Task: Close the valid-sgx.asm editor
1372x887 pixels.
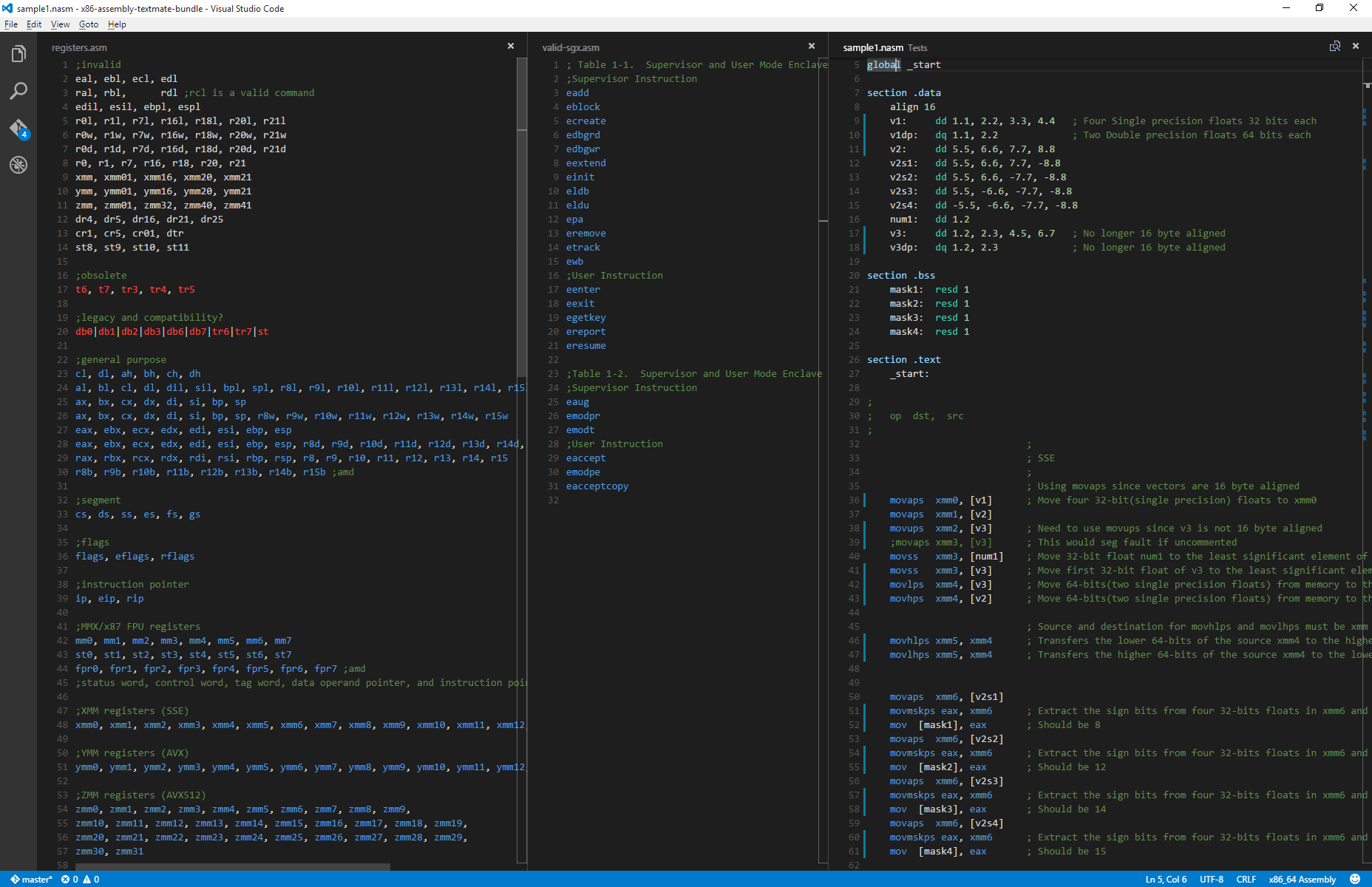Action: click(x=812, y=47)
